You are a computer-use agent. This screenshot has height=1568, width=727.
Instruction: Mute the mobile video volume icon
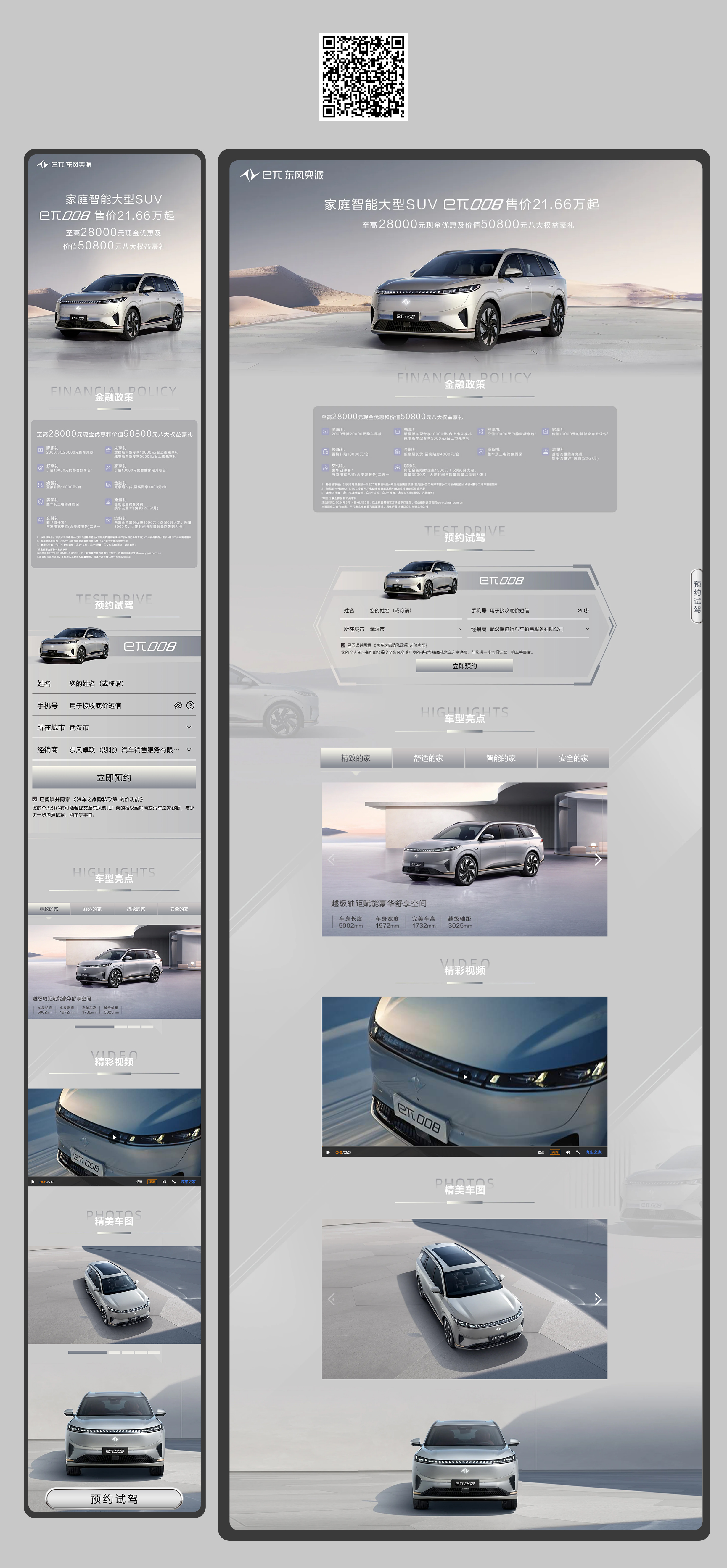(x=164, y=1182)
